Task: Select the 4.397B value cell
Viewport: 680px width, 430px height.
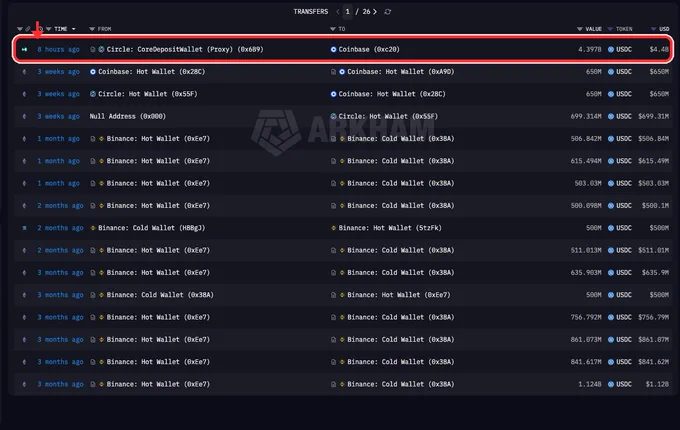Action: tap(590, 49)
